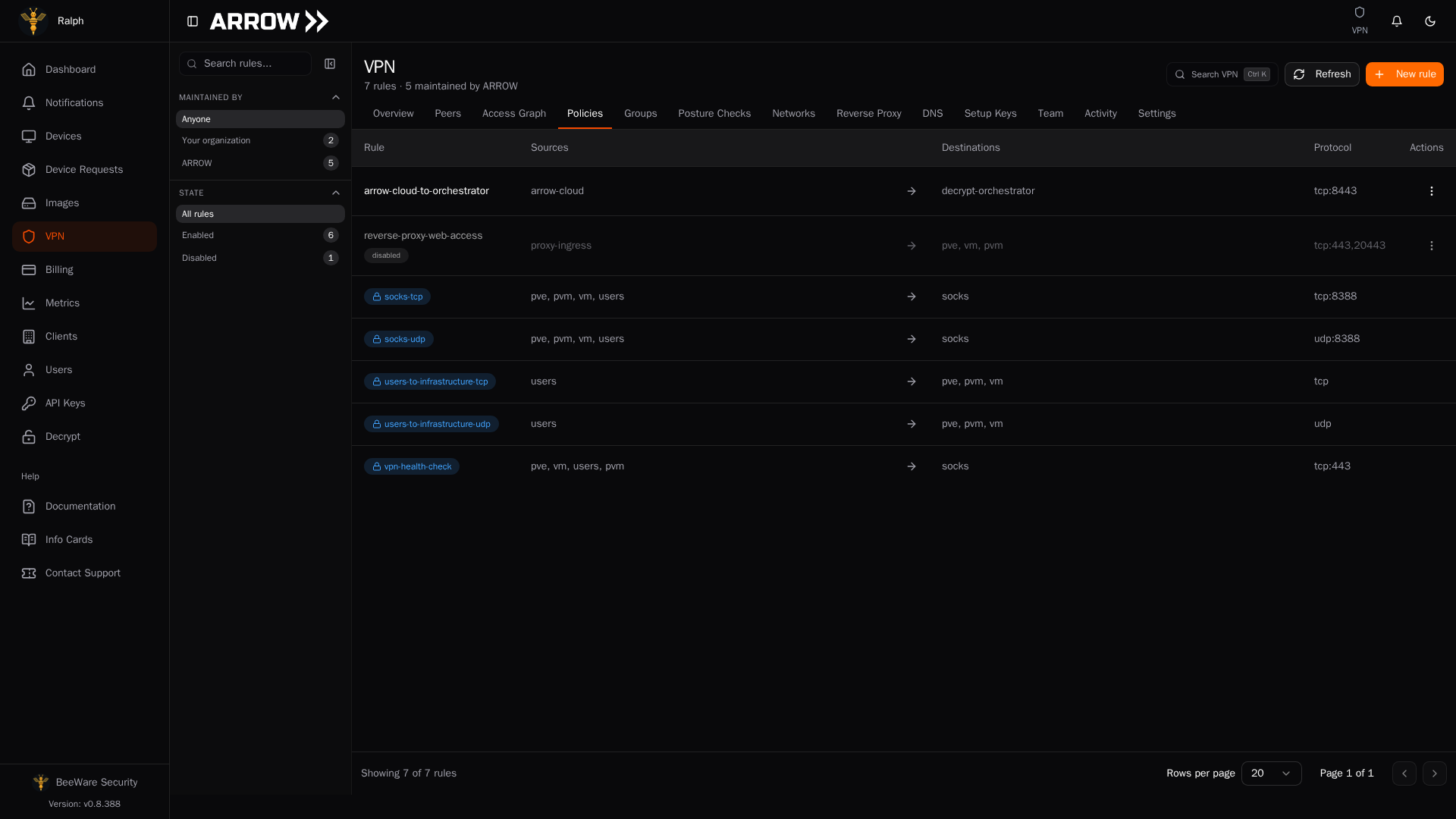The width and height of the screenshot is (1456, 819).
Task: Click the New rule button
Action: (1404, 74)
